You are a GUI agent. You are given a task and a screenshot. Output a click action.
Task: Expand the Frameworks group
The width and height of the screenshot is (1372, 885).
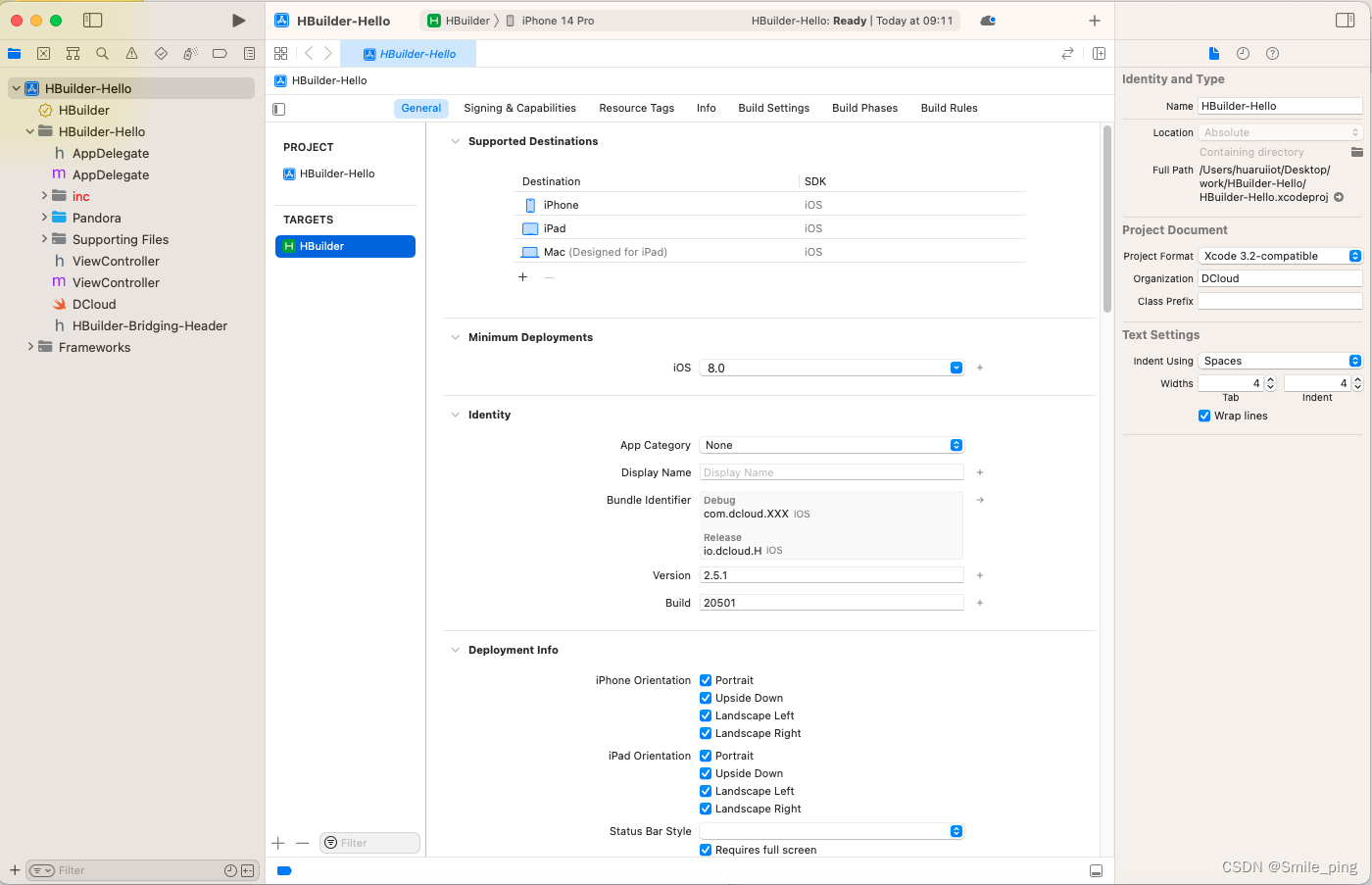30,347
